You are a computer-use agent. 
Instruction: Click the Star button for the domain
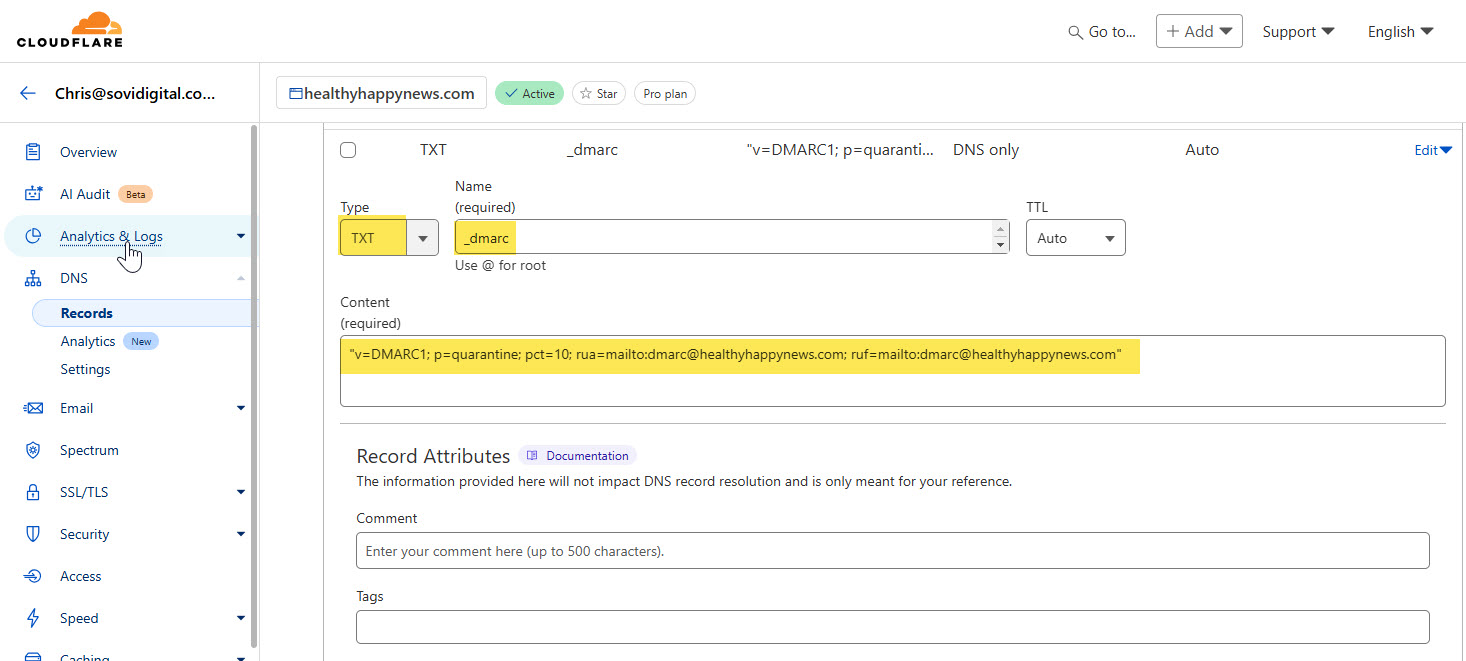599,94
